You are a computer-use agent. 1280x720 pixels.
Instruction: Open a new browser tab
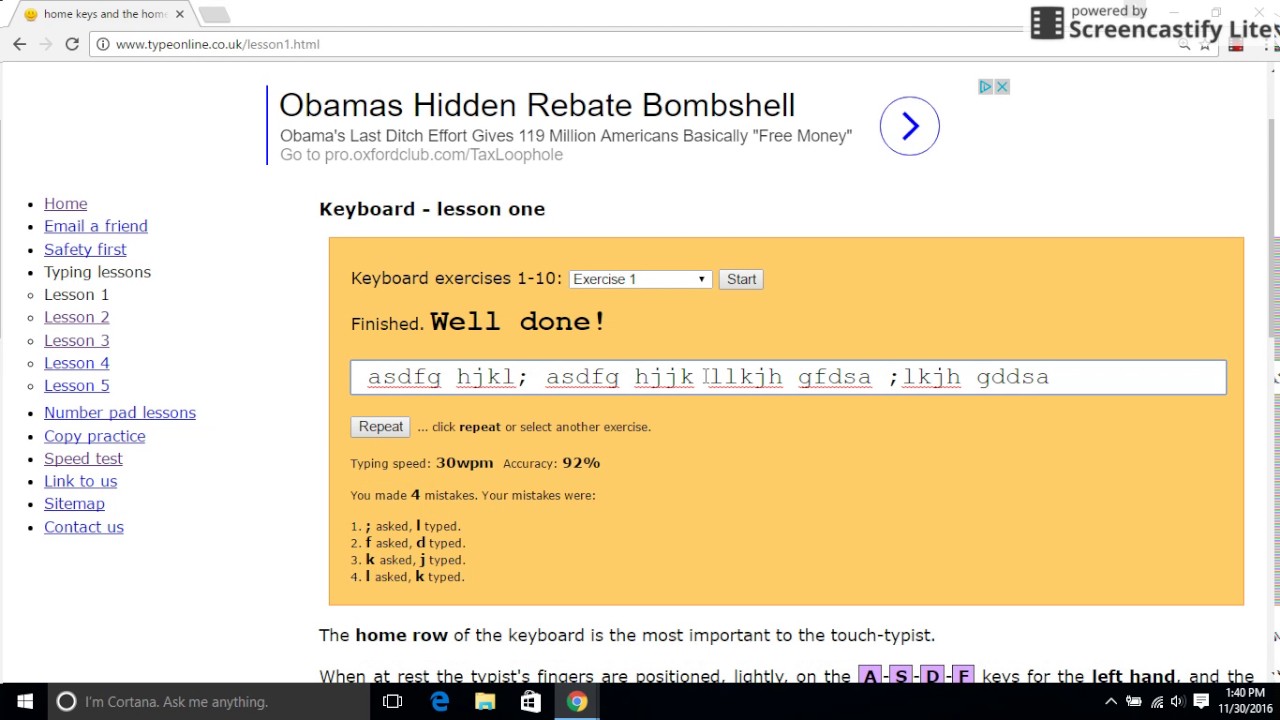214,14
